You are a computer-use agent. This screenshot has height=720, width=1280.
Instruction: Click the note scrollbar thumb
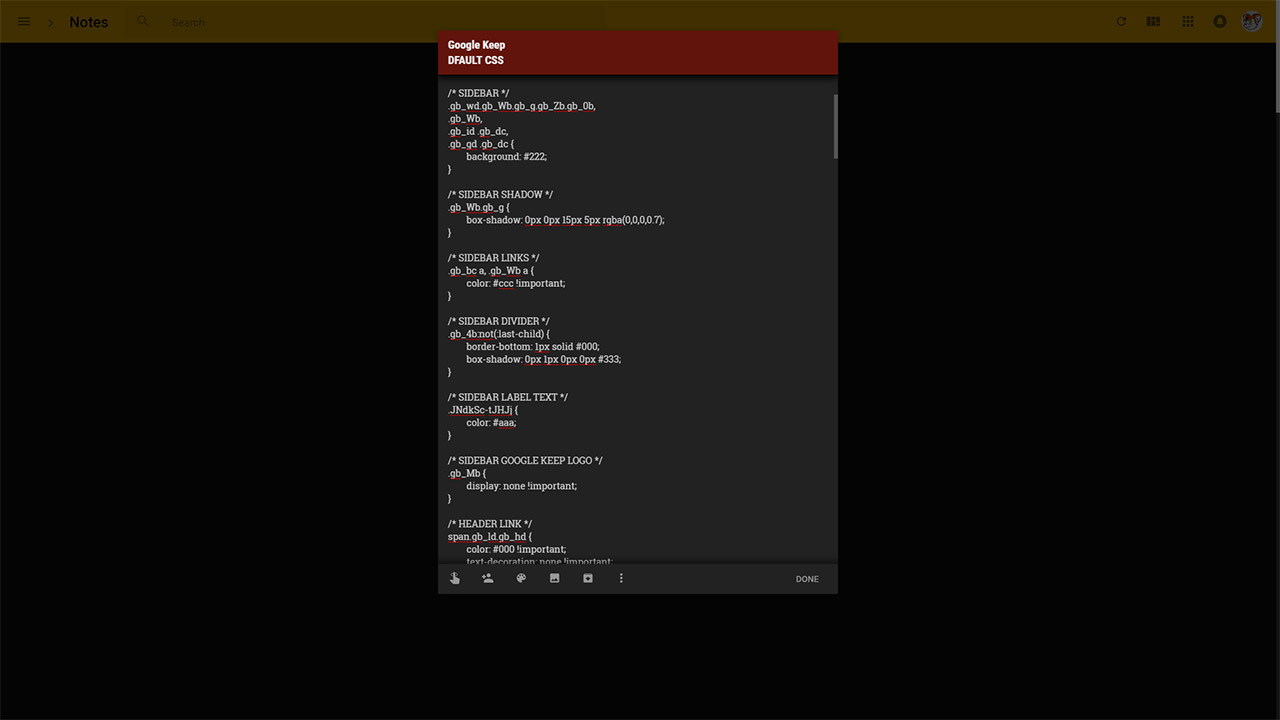[x=835, y=126]
